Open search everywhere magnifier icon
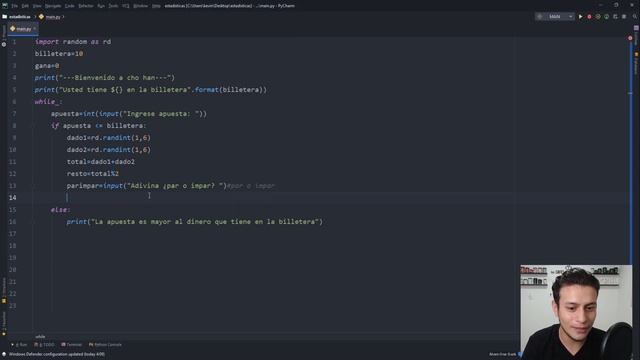Image resolution: width=640 pixels, height=360 pixels. point(635,17)
